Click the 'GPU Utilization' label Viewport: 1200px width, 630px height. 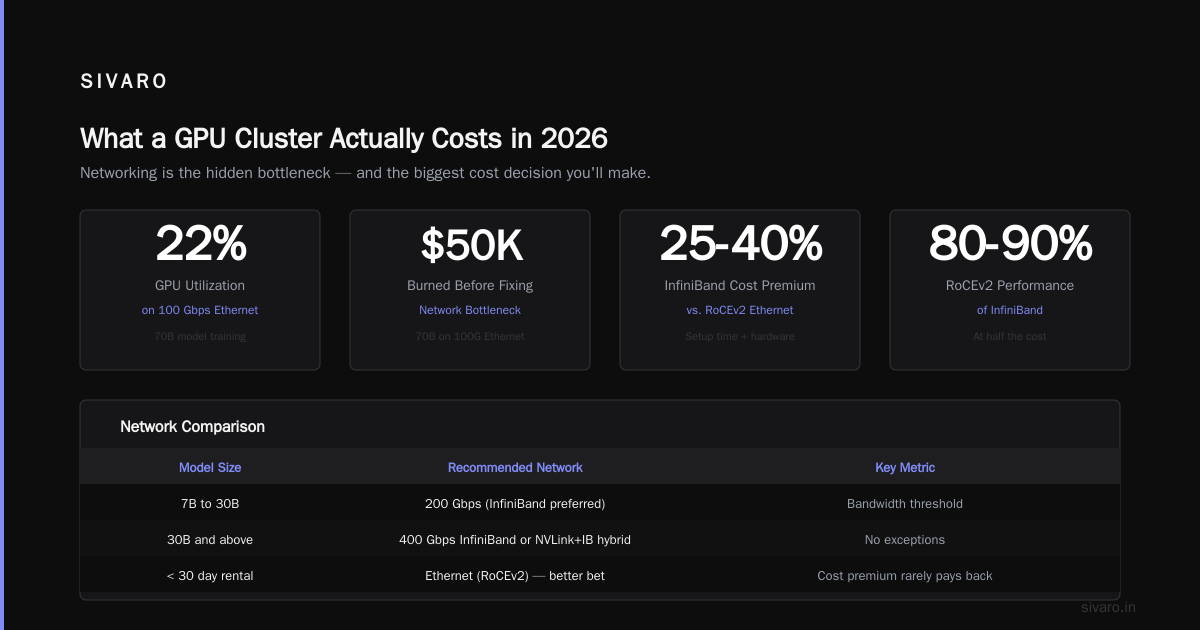pos(200,285)
